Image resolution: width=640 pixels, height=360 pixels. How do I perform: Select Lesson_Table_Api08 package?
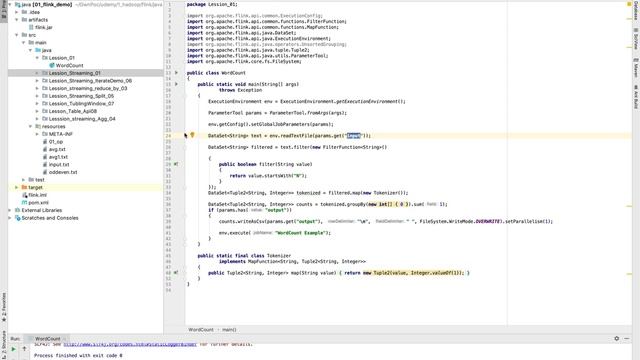73,111
